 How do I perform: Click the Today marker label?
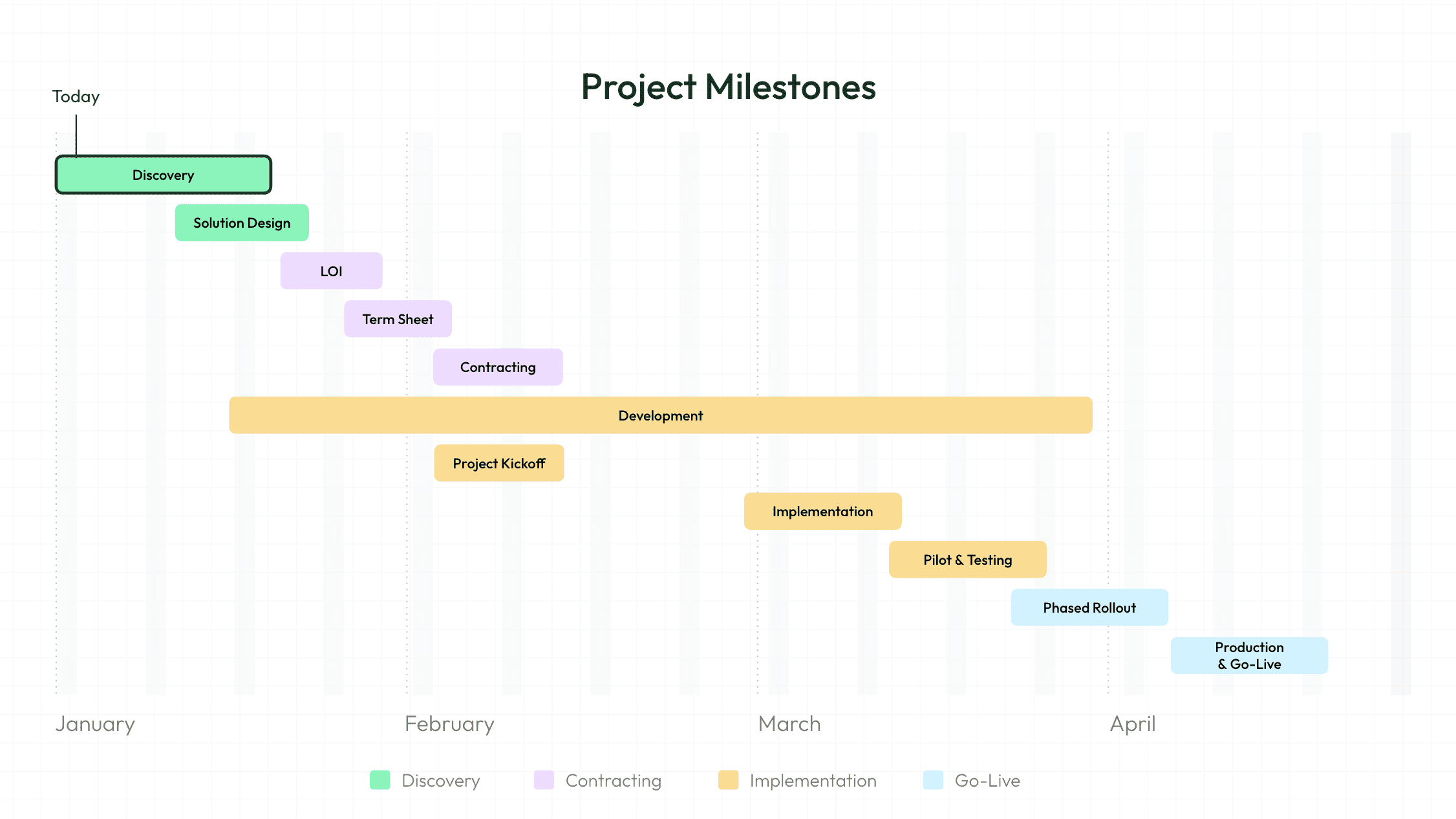tap(76, 96)
